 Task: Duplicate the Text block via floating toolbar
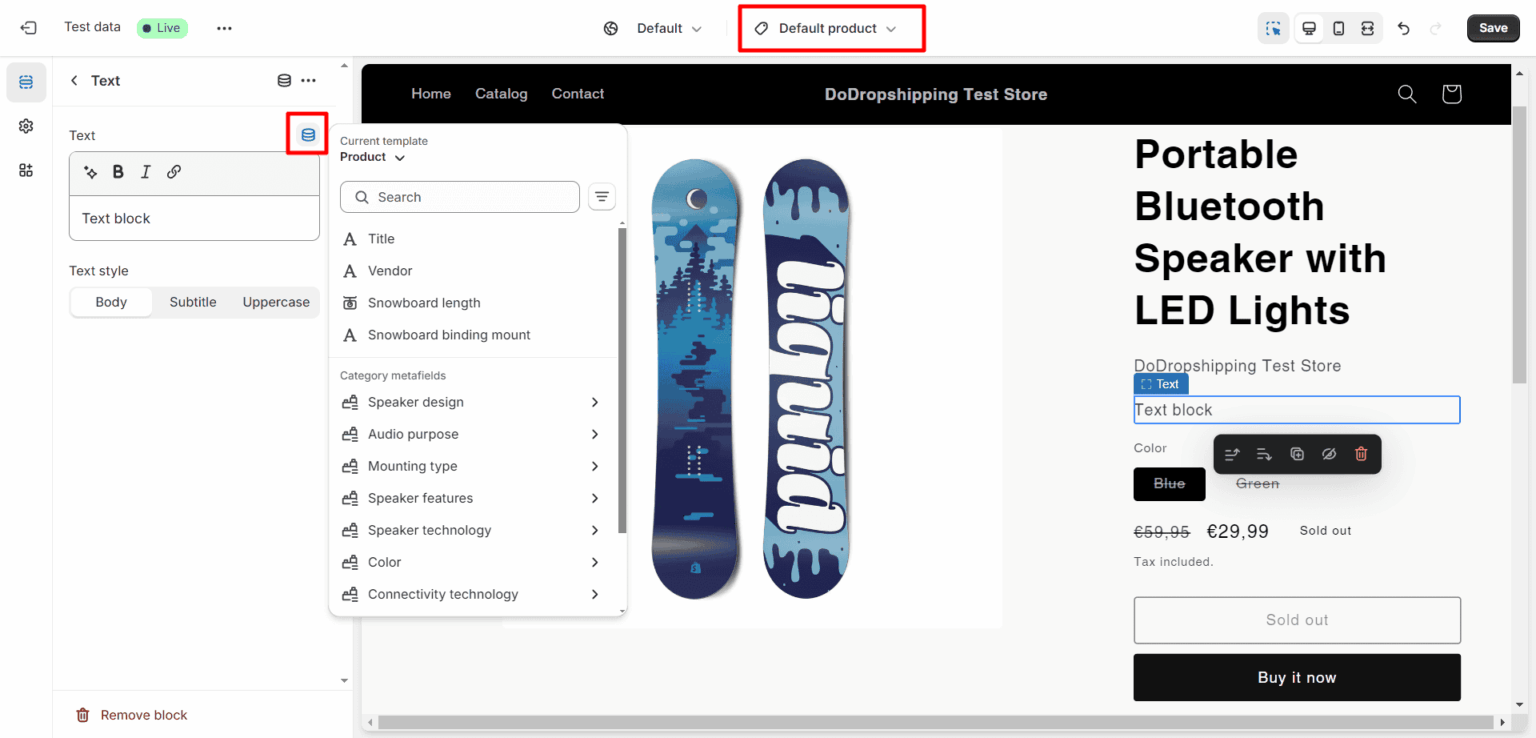[1297, 454]
